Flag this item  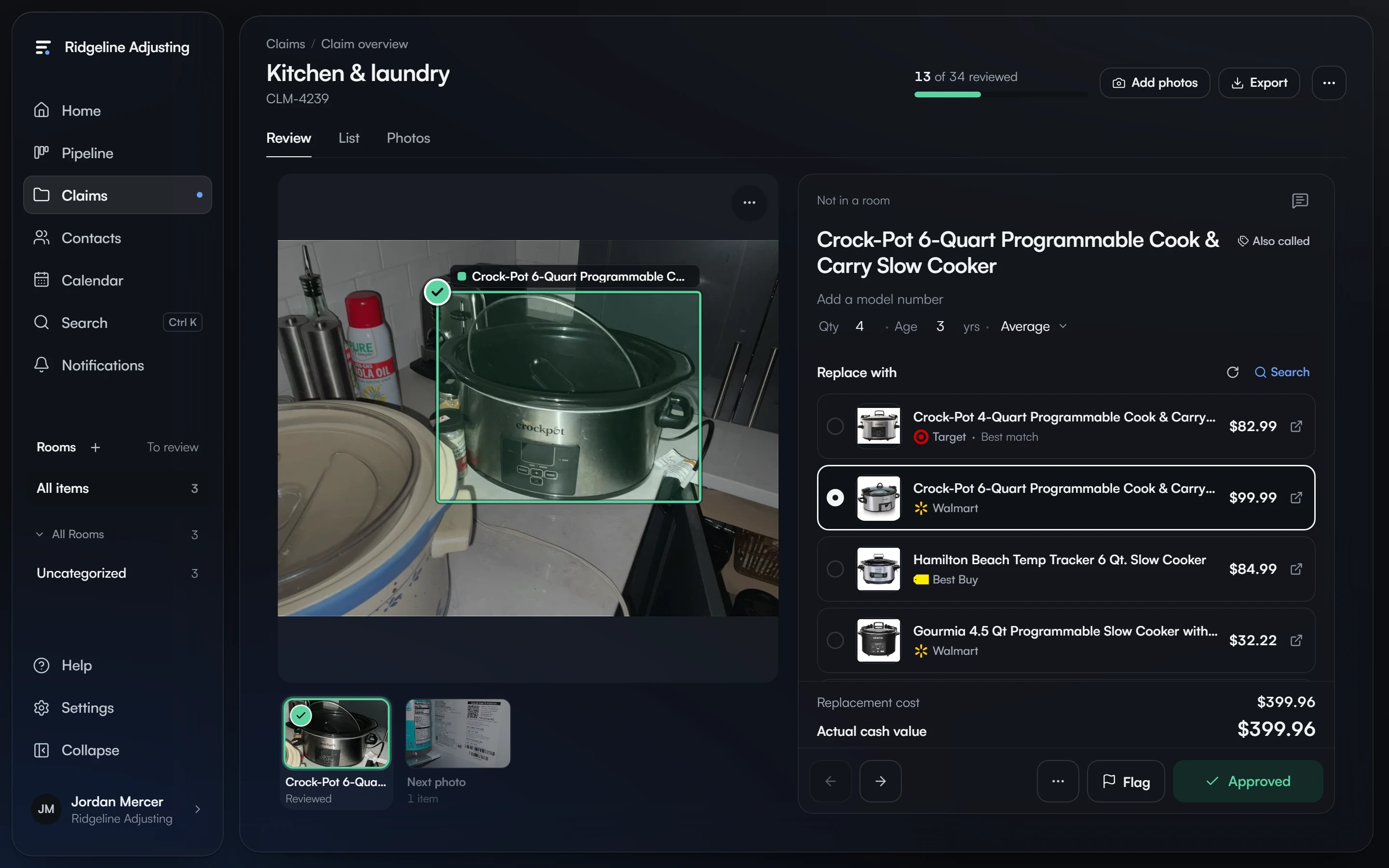[x=1126, y=781]
